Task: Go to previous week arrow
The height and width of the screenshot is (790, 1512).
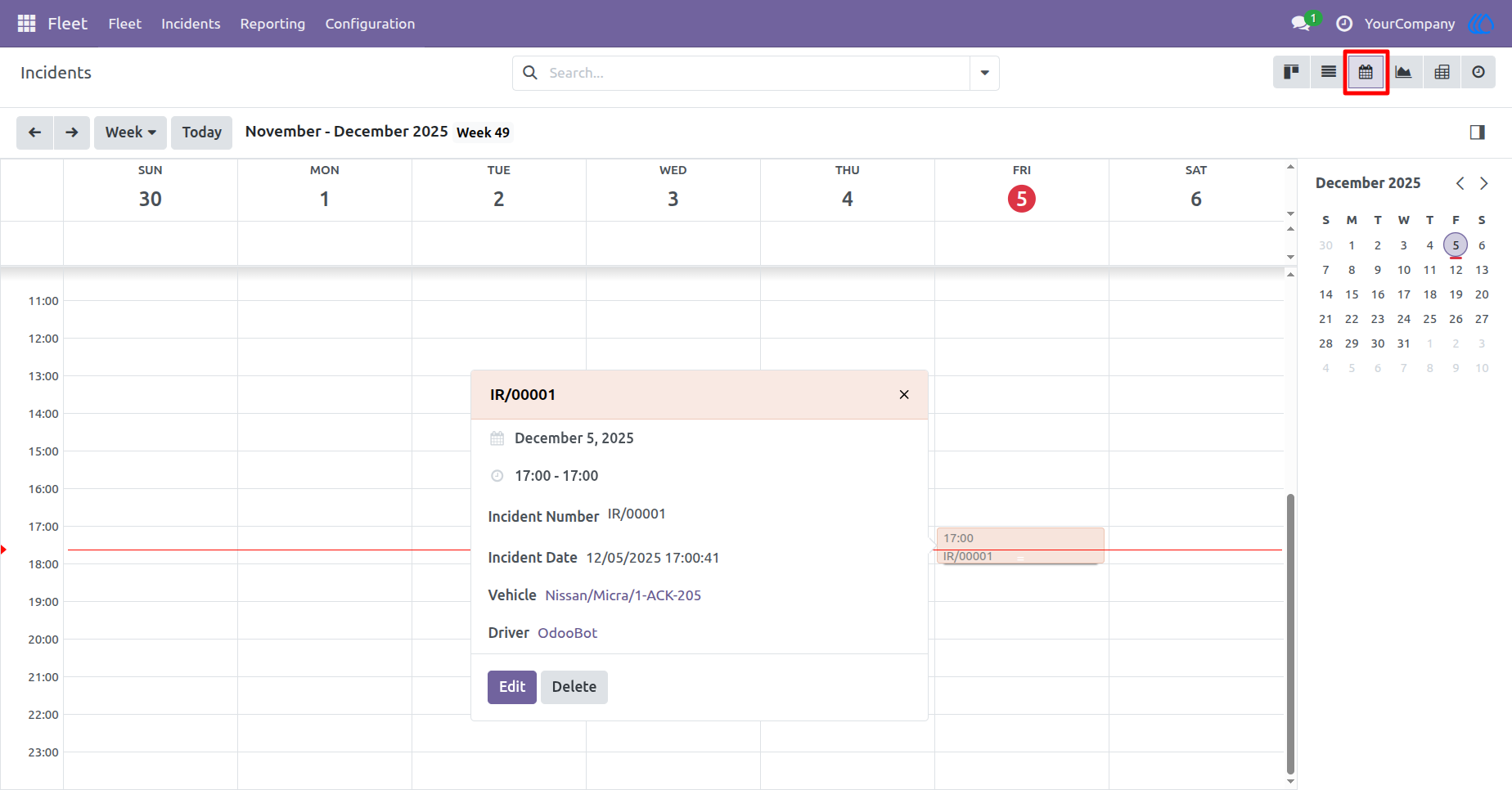Action: click(35, 132)
